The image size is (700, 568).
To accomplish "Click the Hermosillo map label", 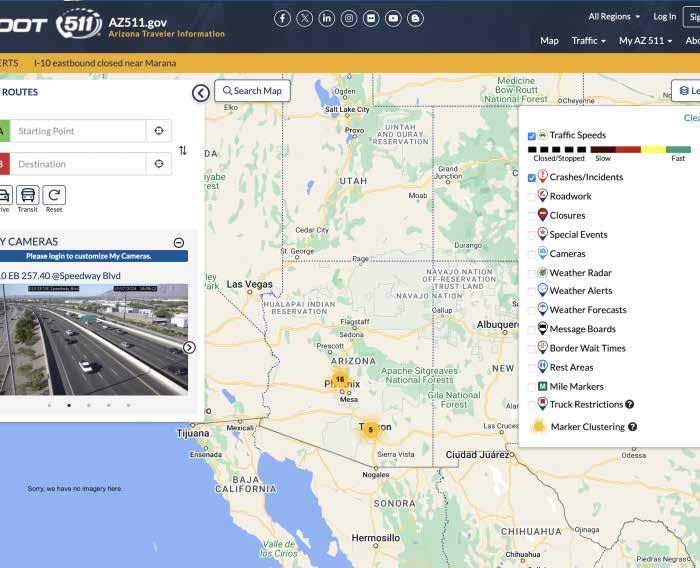I will [375, 538].
